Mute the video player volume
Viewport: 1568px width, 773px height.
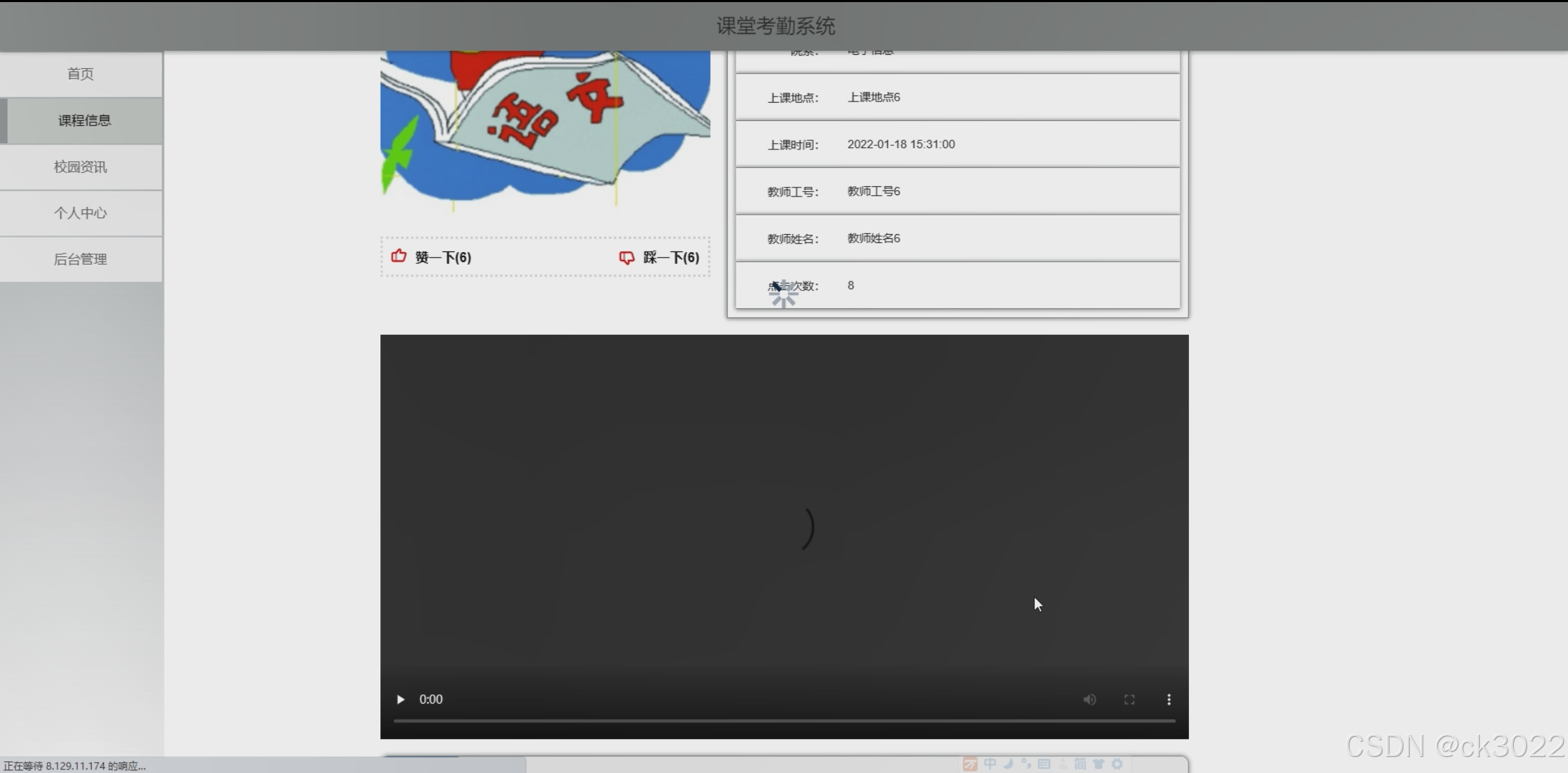[1089, 699]
